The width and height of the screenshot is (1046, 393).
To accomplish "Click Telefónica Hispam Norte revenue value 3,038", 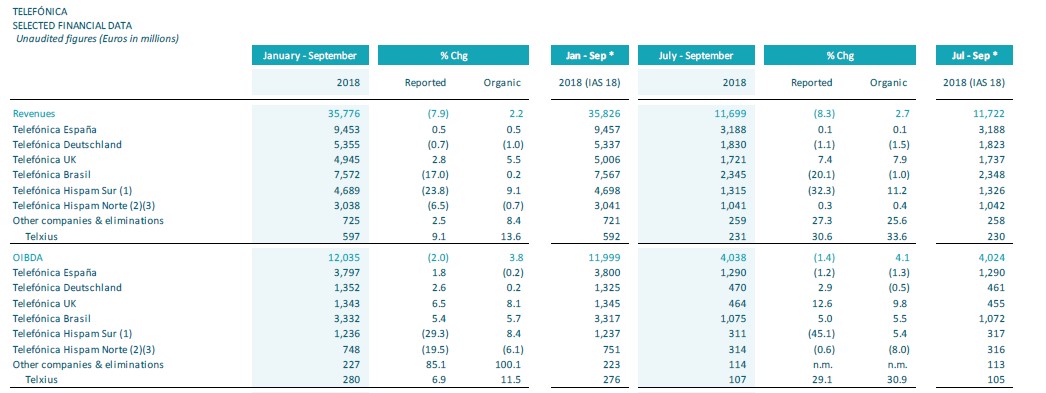I will pos(347,205).
